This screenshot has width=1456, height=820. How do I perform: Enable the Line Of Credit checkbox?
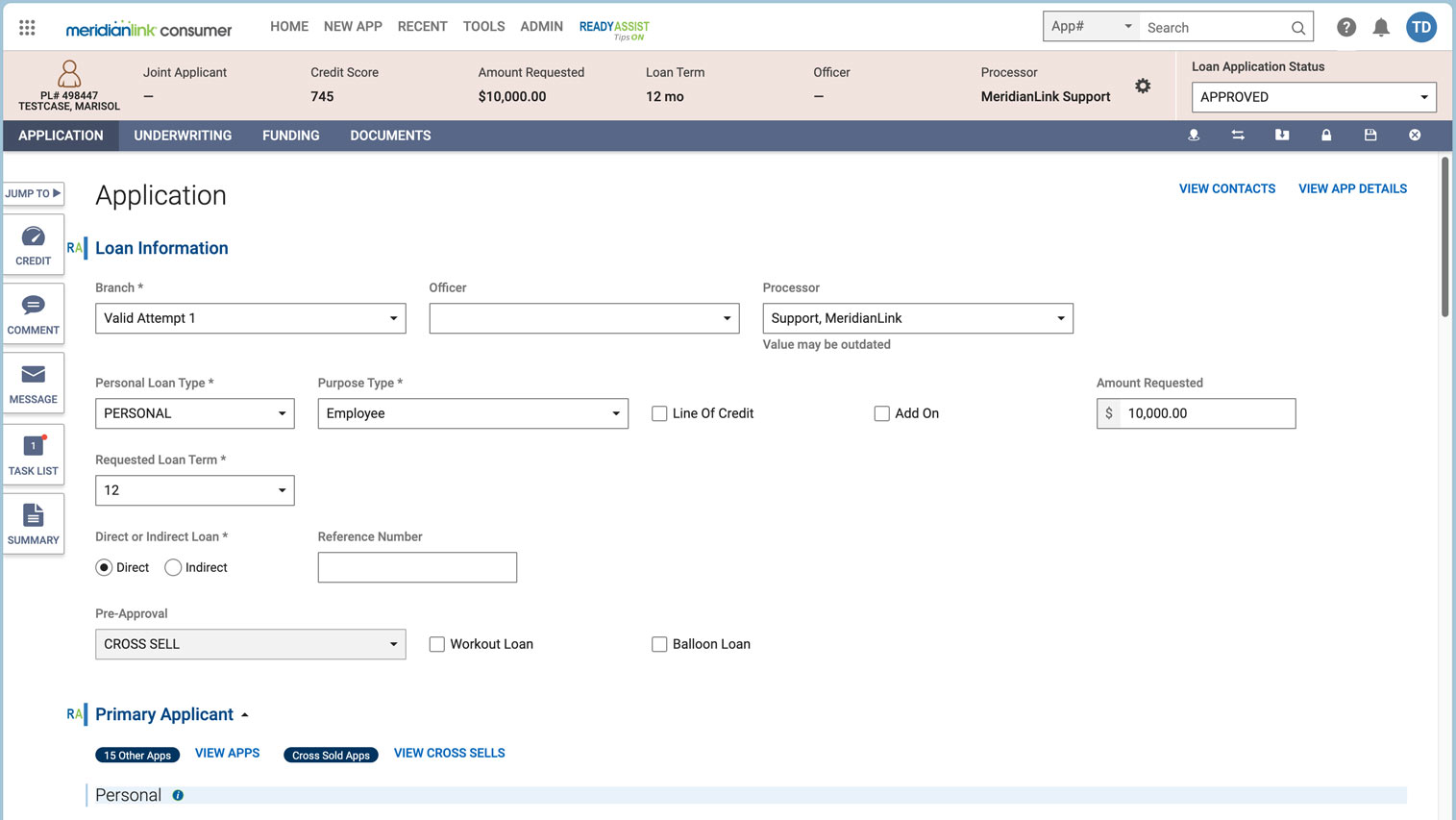point(659,412)
